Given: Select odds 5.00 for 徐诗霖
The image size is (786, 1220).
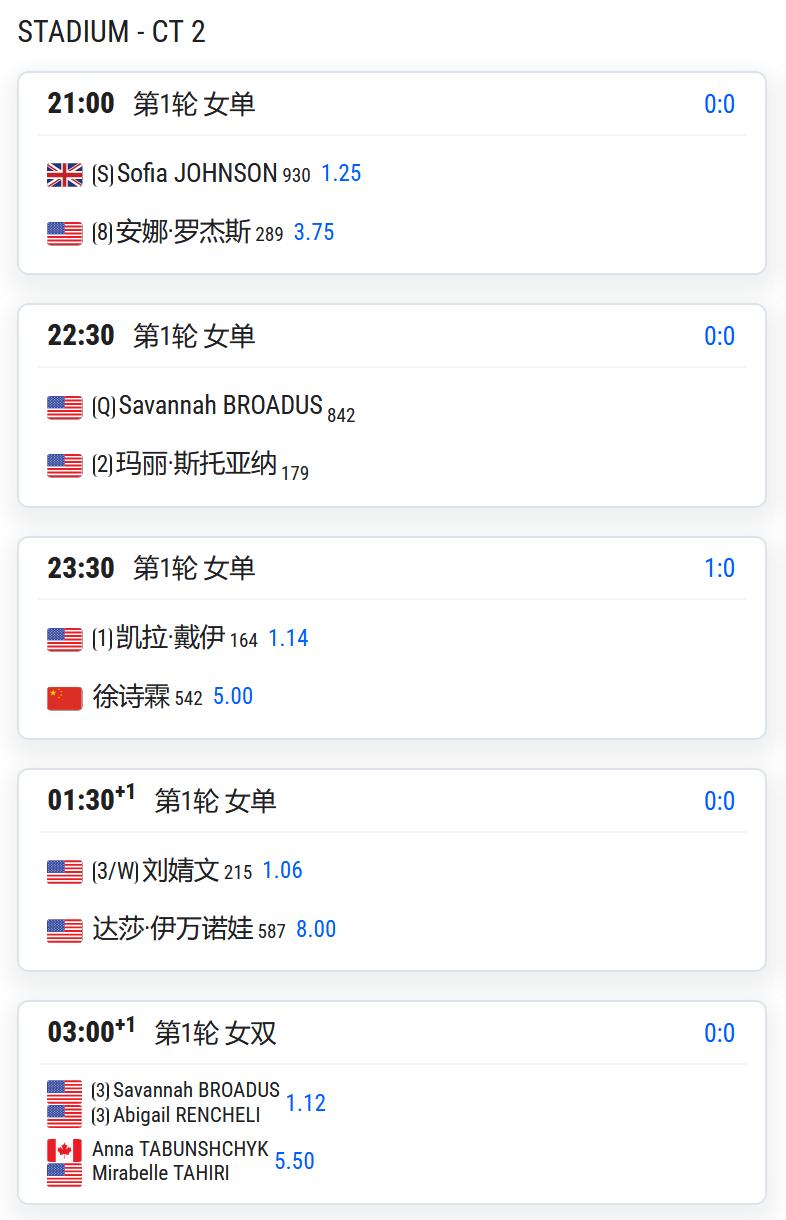Looking at the screenshot, I should [233, 696].
